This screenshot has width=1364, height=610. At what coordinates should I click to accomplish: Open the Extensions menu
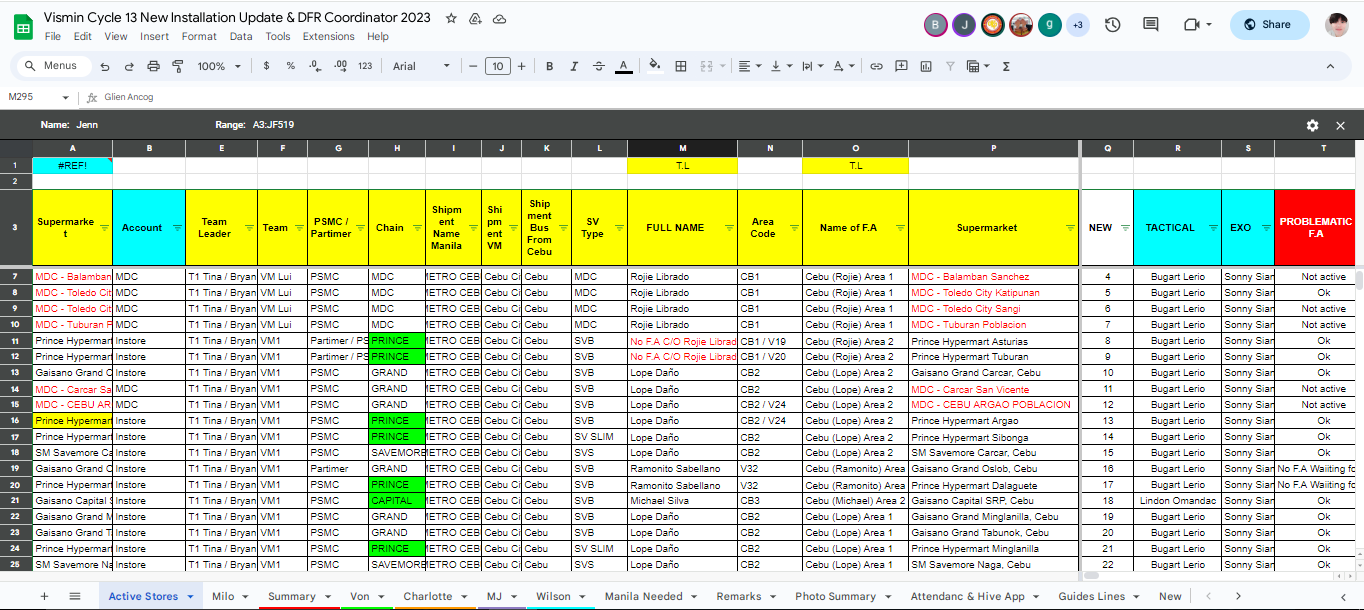tap(329, 36)
